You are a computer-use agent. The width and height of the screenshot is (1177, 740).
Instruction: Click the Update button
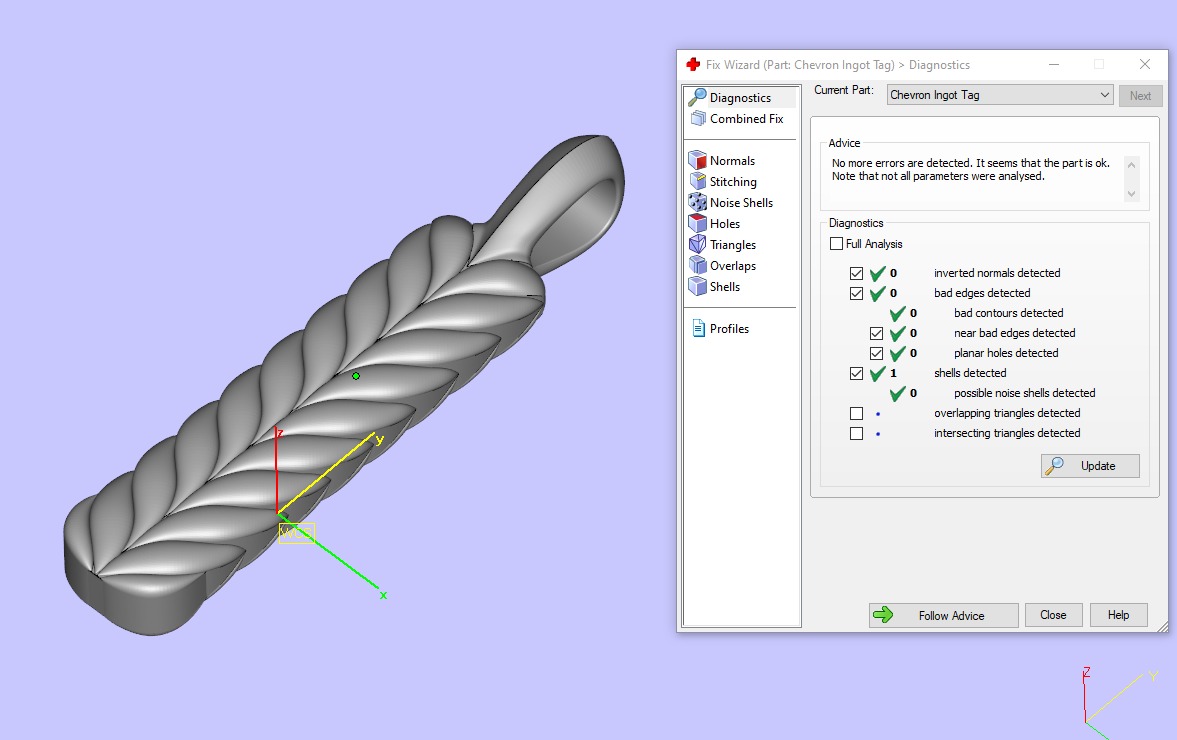pos(1090,465)
